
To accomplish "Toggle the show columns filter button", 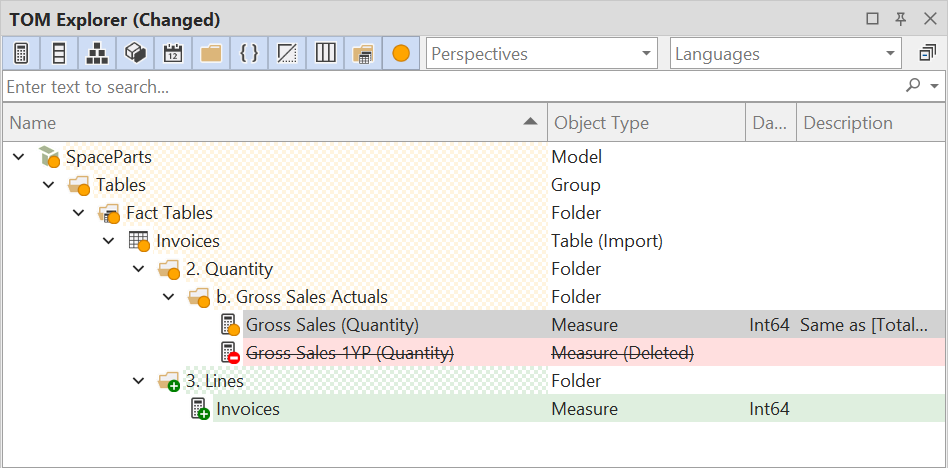I will [59, 54].
